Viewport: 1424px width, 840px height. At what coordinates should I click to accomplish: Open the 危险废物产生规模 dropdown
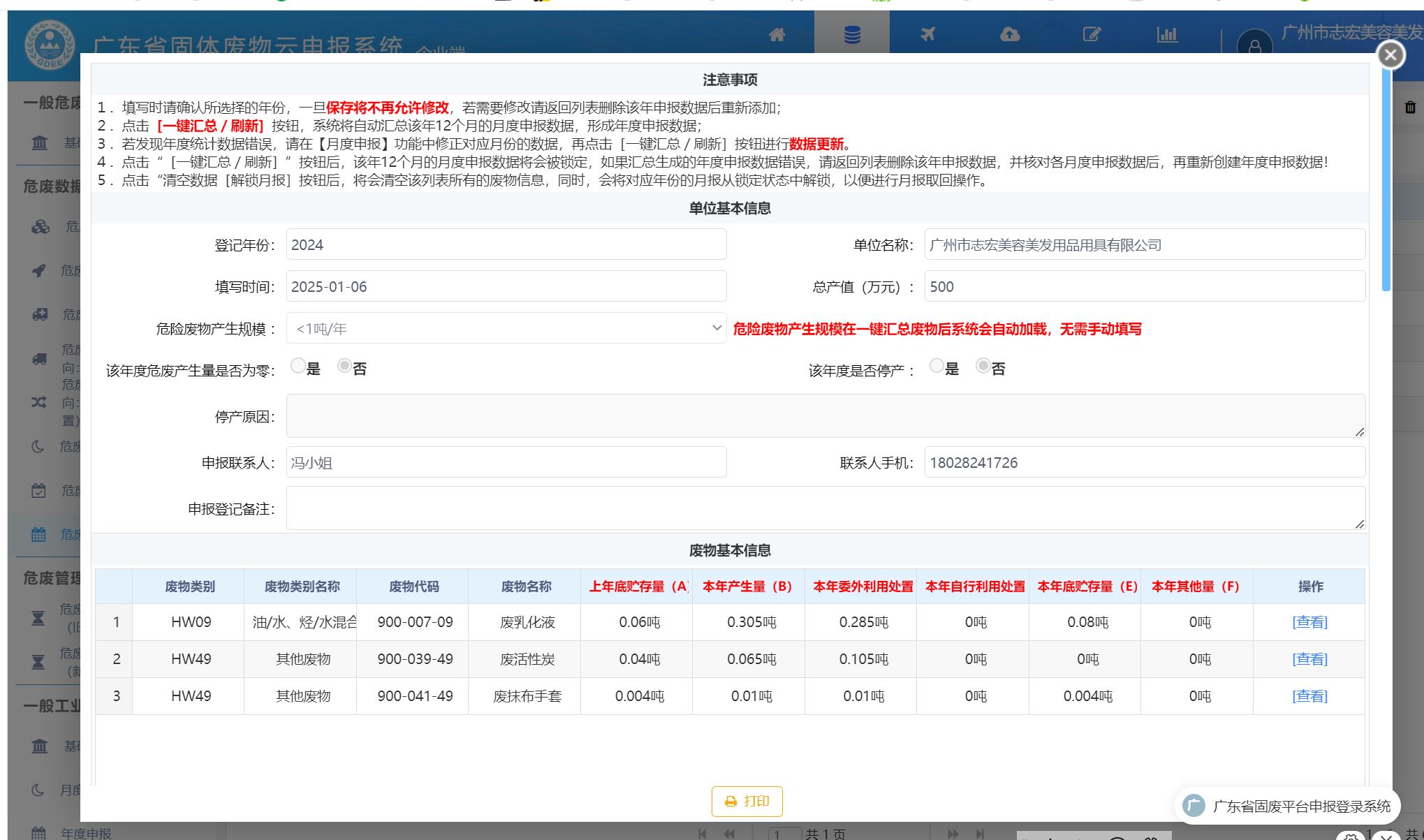506,328
